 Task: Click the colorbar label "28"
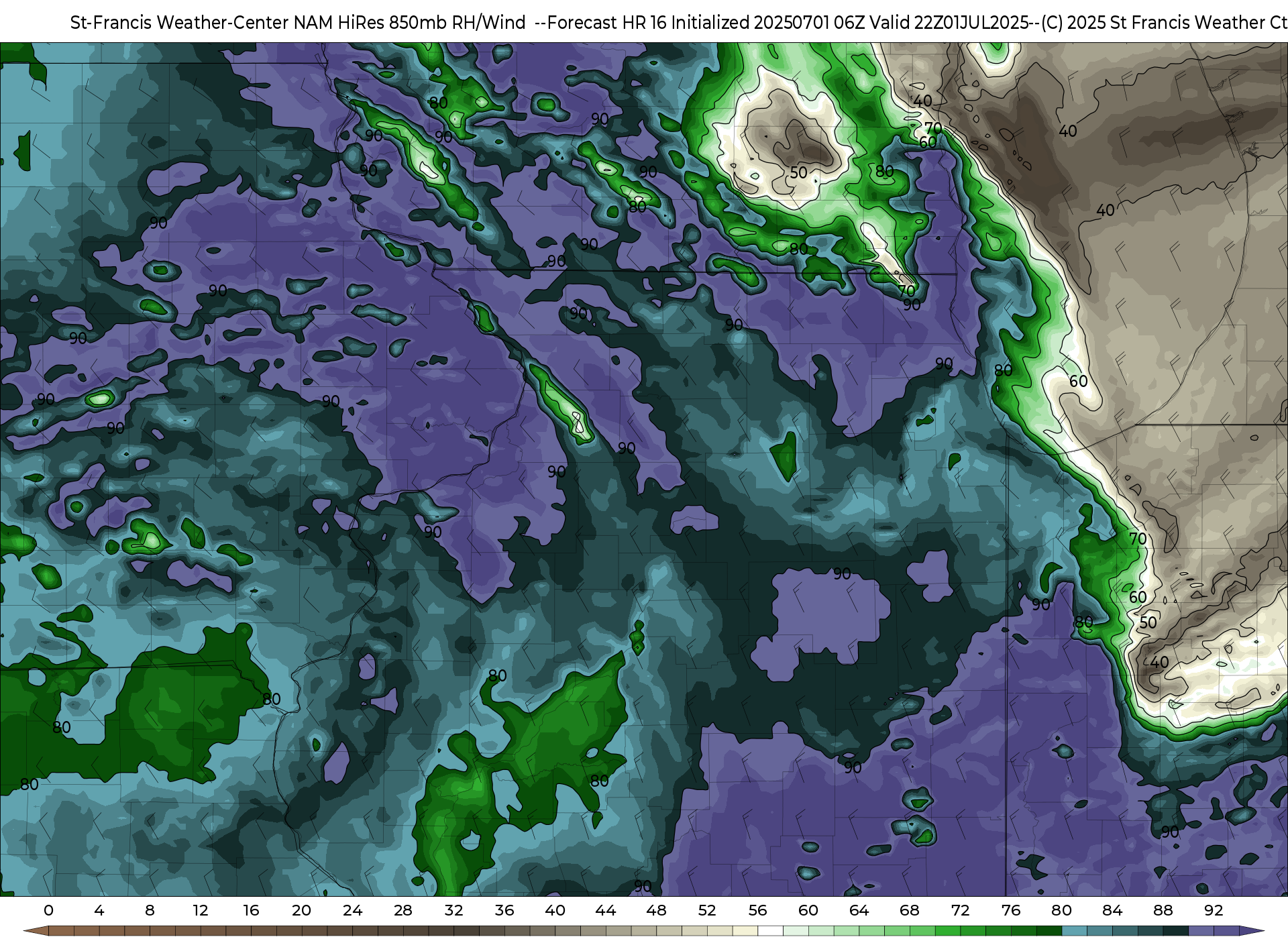point(403,911)
